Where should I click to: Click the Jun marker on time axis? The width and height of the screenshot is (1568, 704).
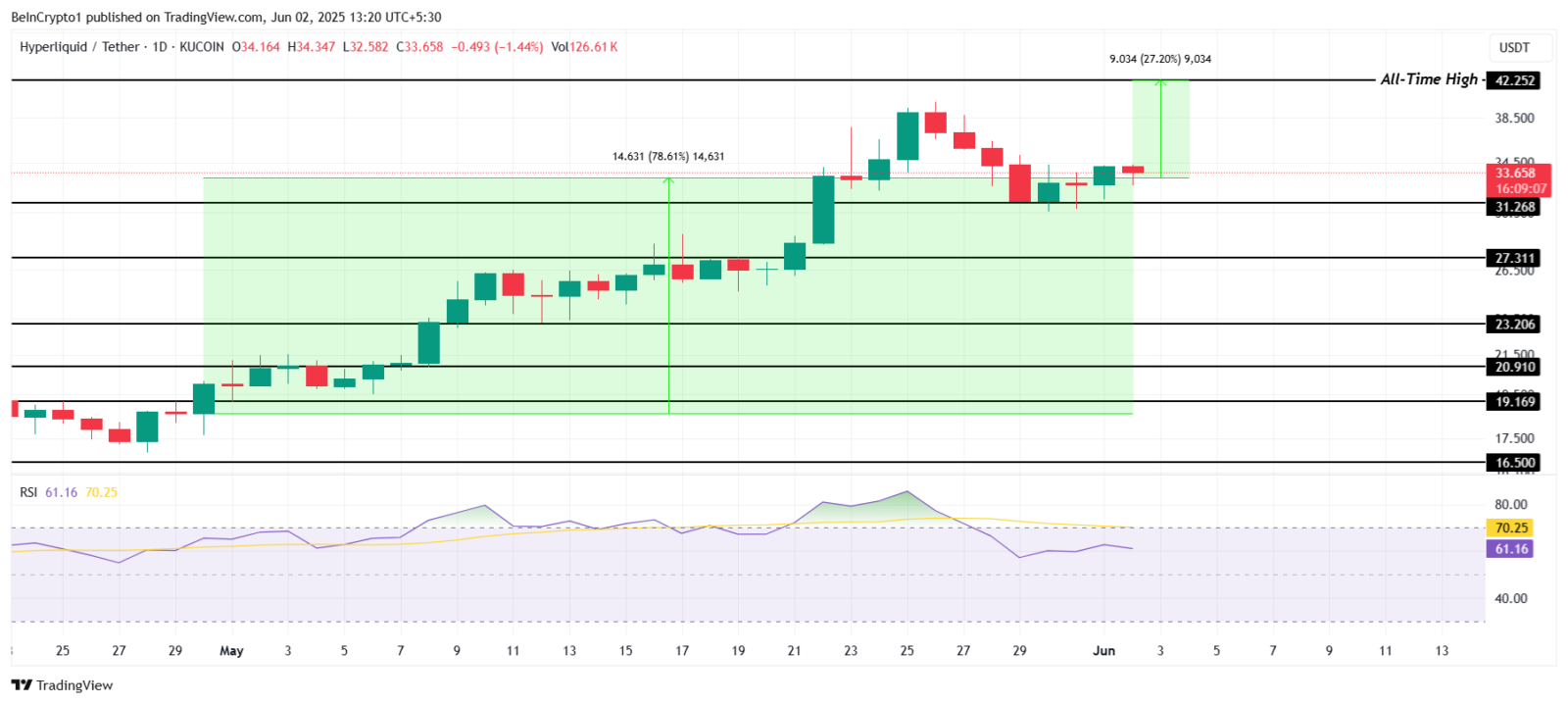(x=1104, y=651)
